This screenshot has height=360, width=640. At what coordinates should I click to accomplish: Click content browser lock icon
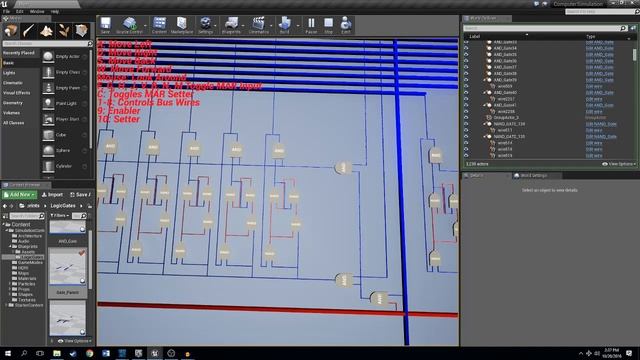click(x=90, y=206)
